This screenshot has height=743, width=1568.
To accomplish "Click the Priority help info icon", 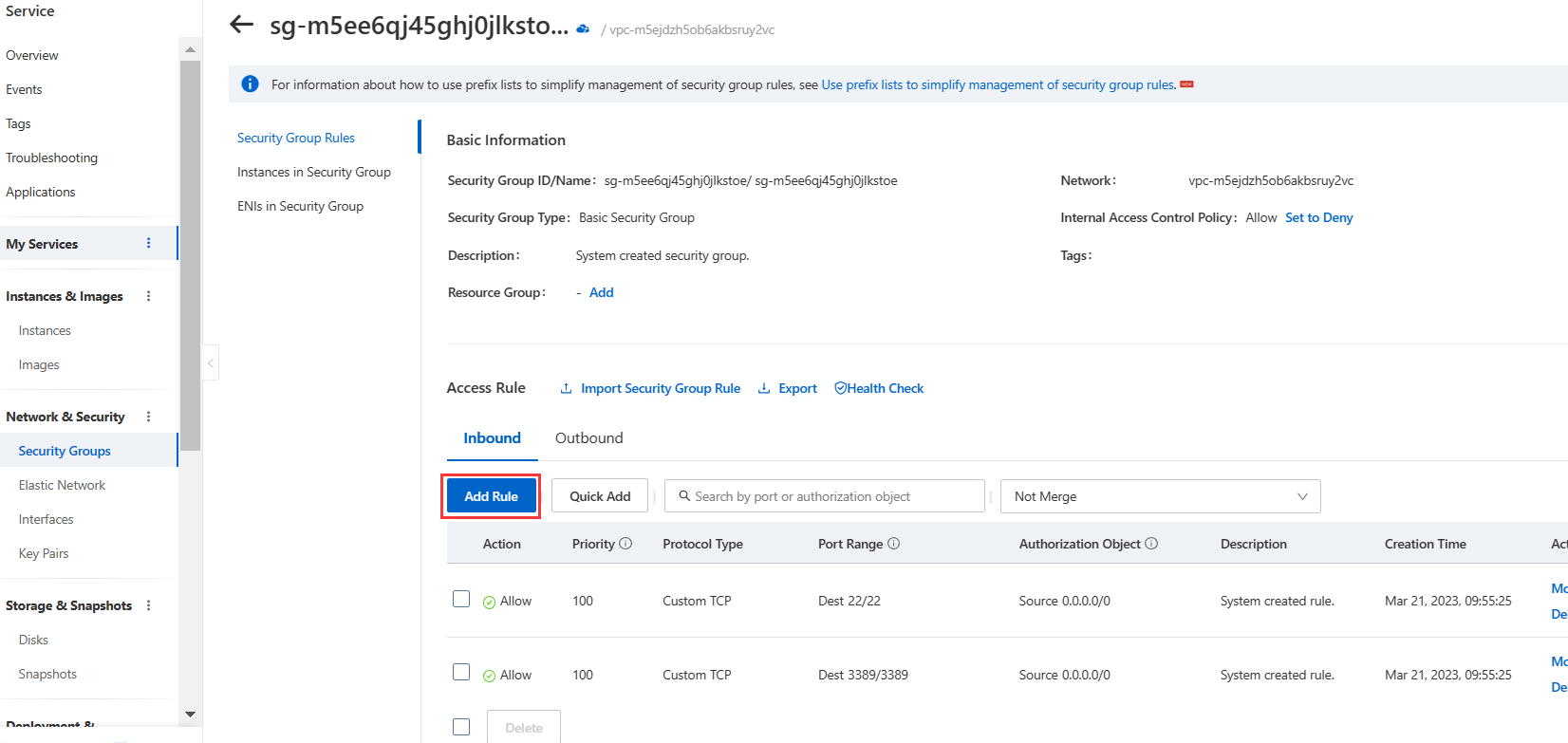I will click(625, 544).
